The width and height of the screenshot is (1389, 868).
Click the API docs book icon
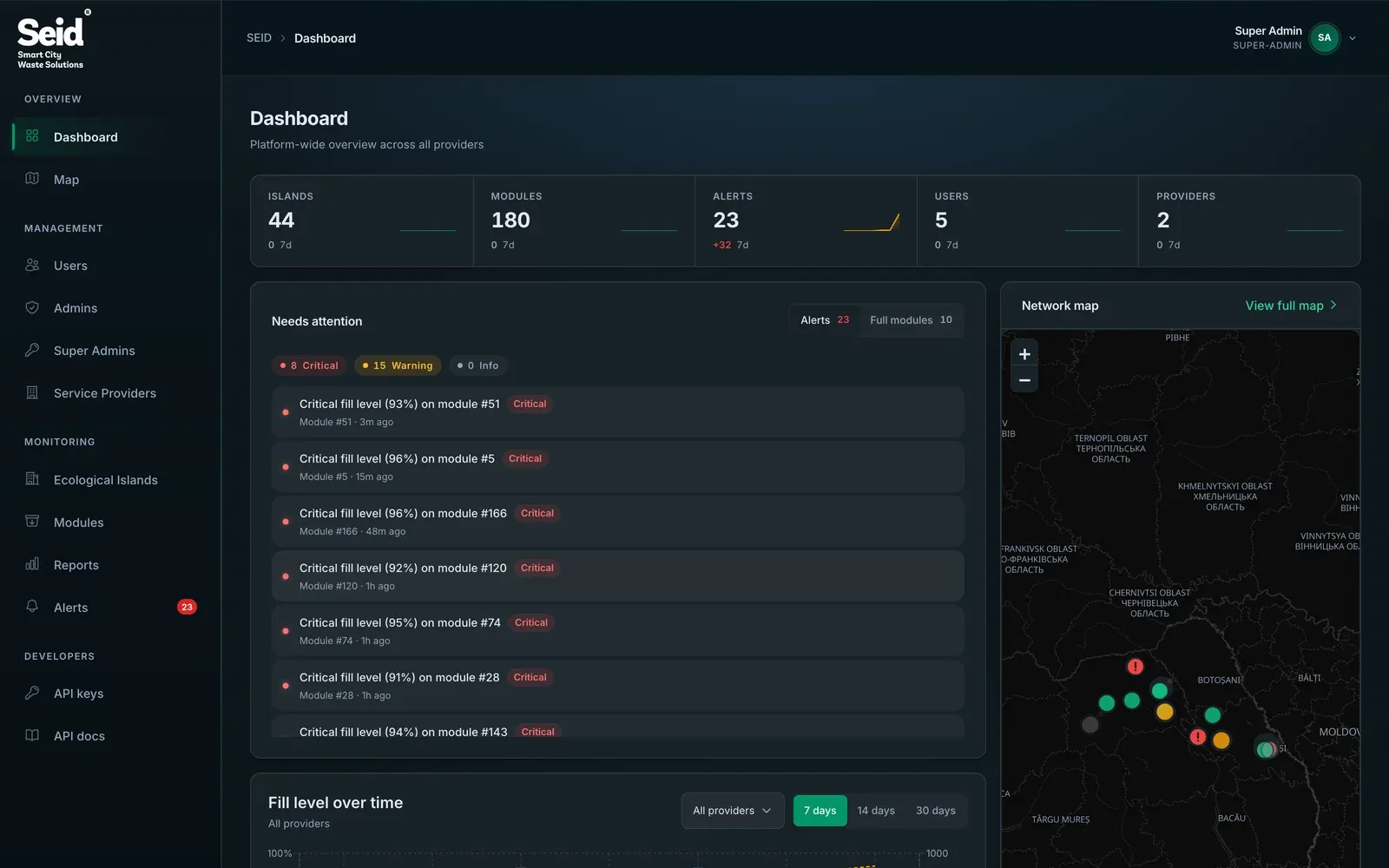tap(32, 735)
